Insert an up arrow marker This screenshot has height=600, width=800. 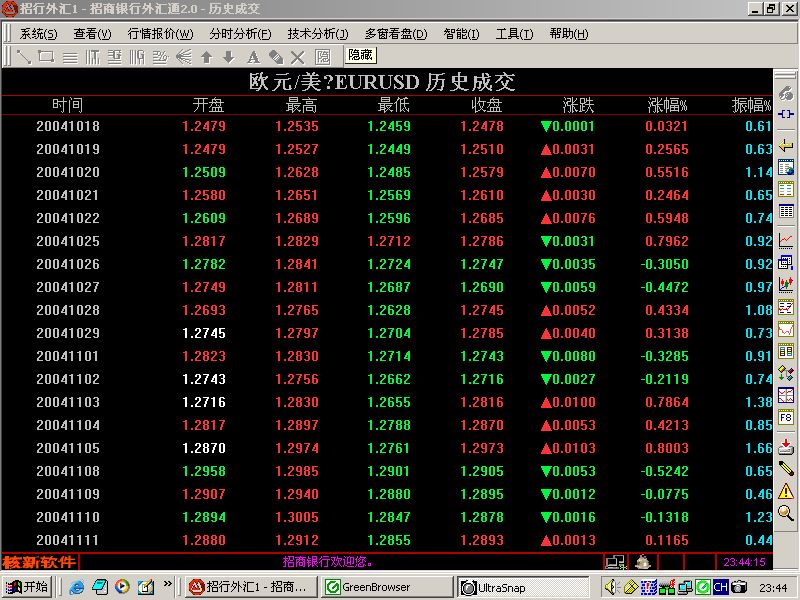coord(207,57)
